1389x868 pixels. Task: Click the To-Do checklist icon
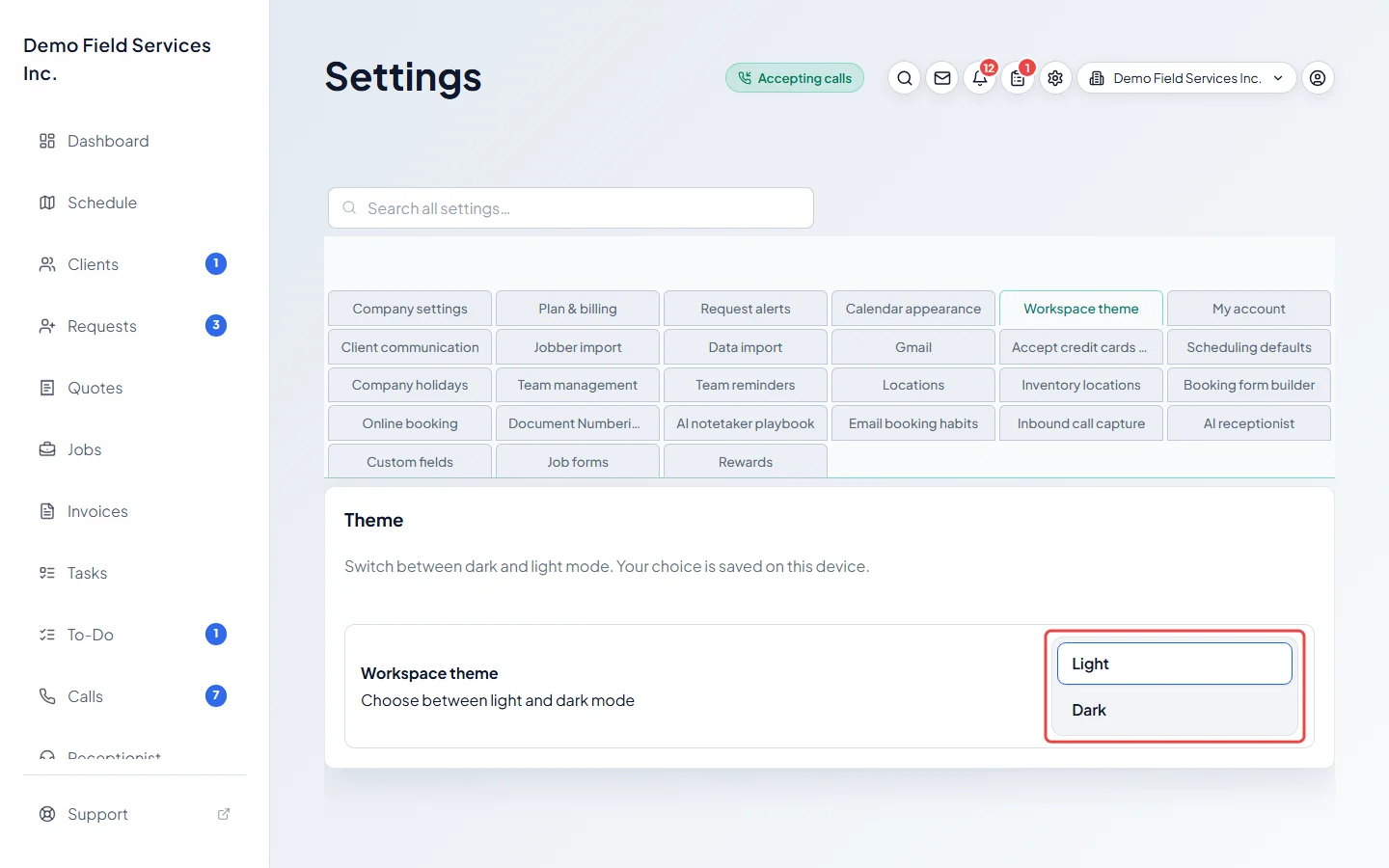[x=47, y=635]
